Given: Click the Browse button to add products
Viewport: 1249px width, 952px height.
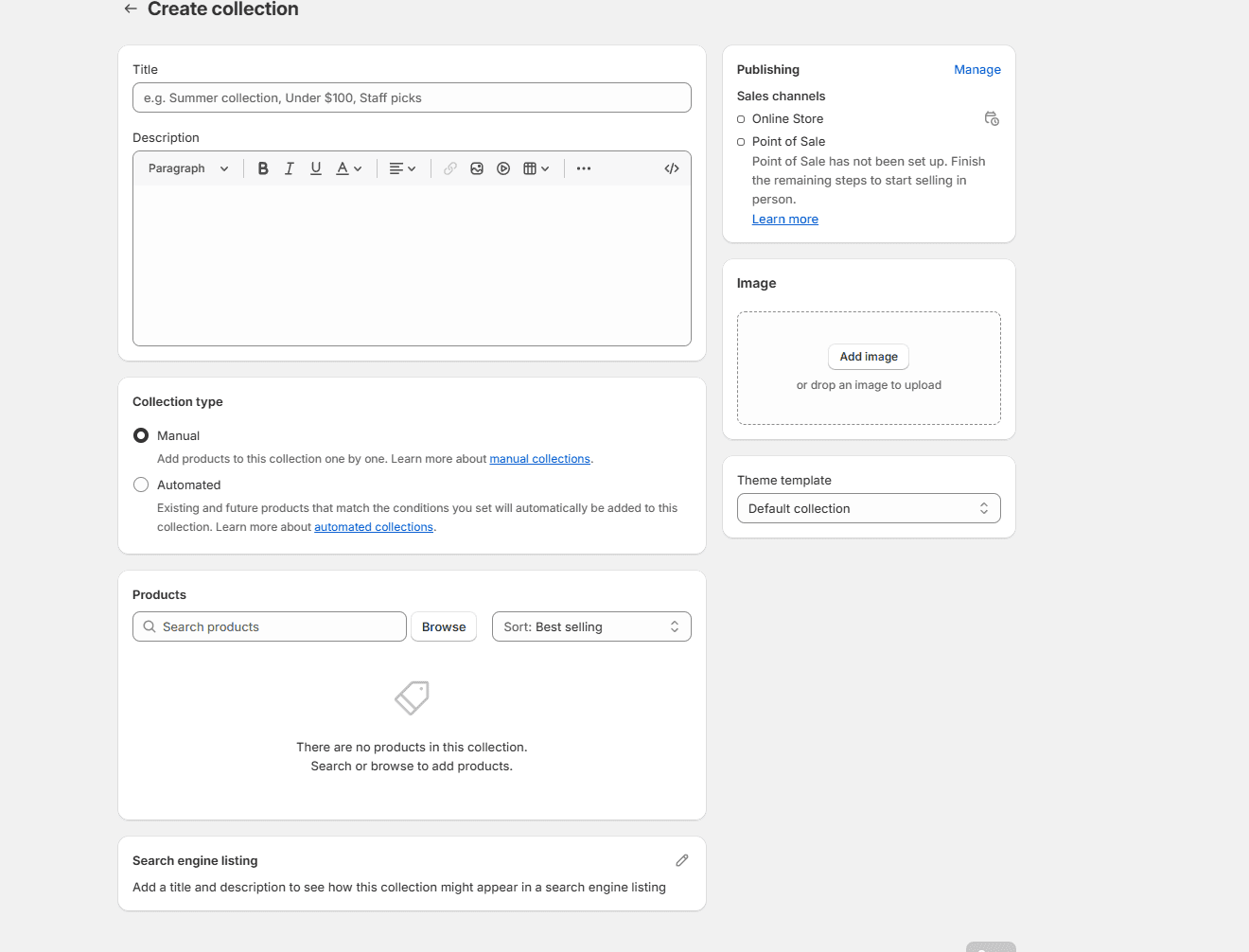Looking at the screenshot, I should click(443, 626).
